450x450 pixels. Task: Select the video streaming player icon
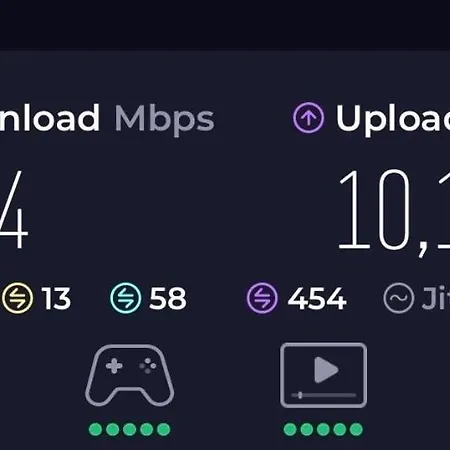tap(323, 375)
